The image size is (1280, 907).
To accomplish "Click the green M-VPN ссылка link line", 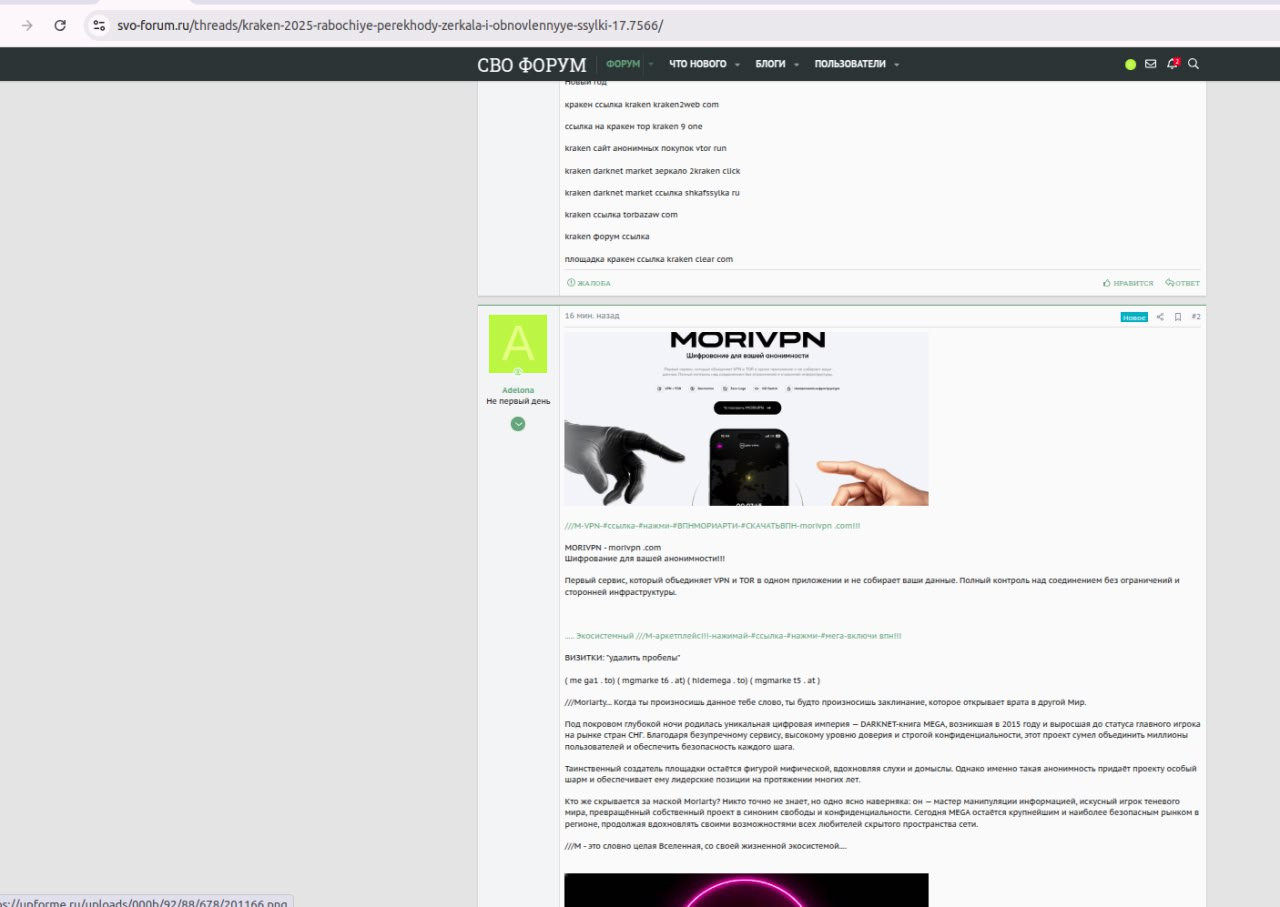I will (x=713, y=526).
